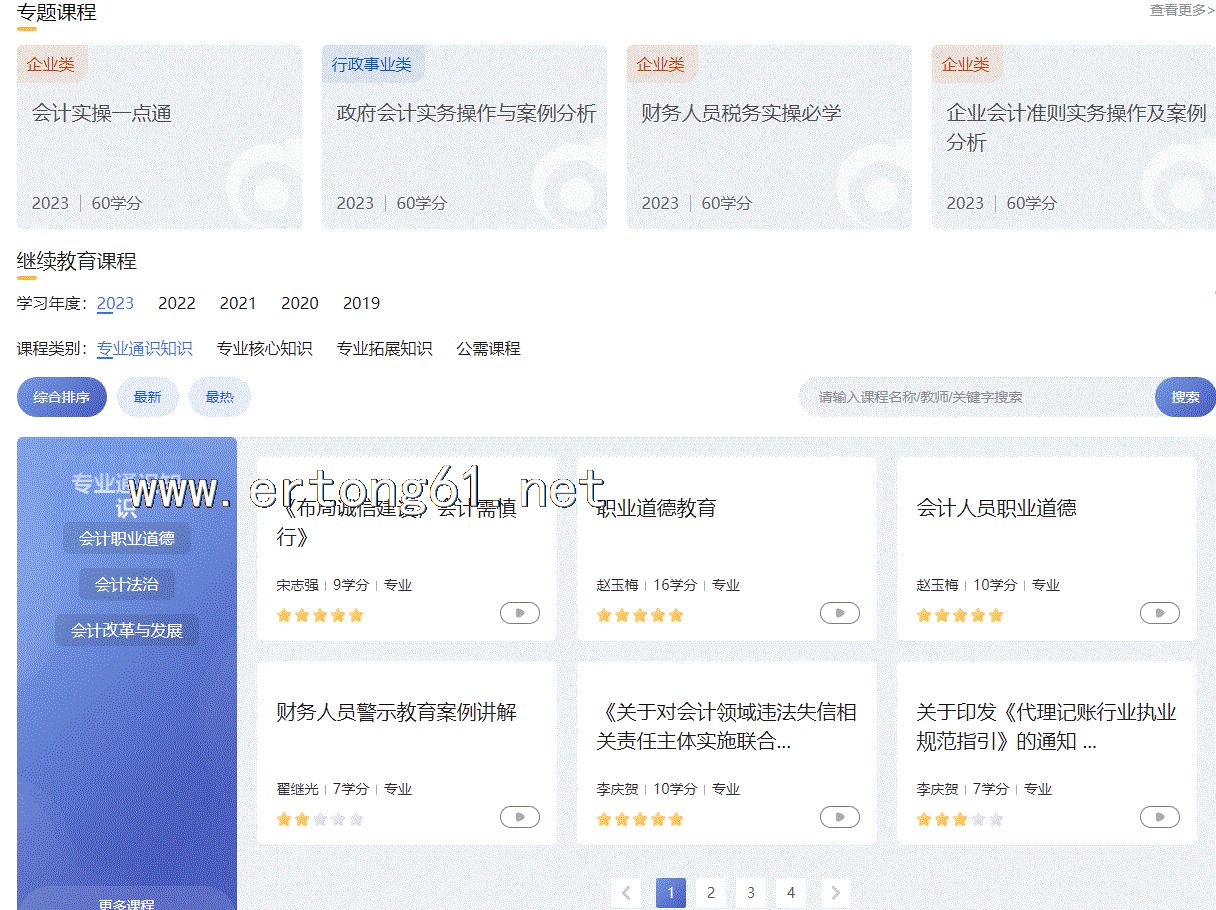
Task: Play the 宋志强 9学分 course video
Action: pos(519,613)
